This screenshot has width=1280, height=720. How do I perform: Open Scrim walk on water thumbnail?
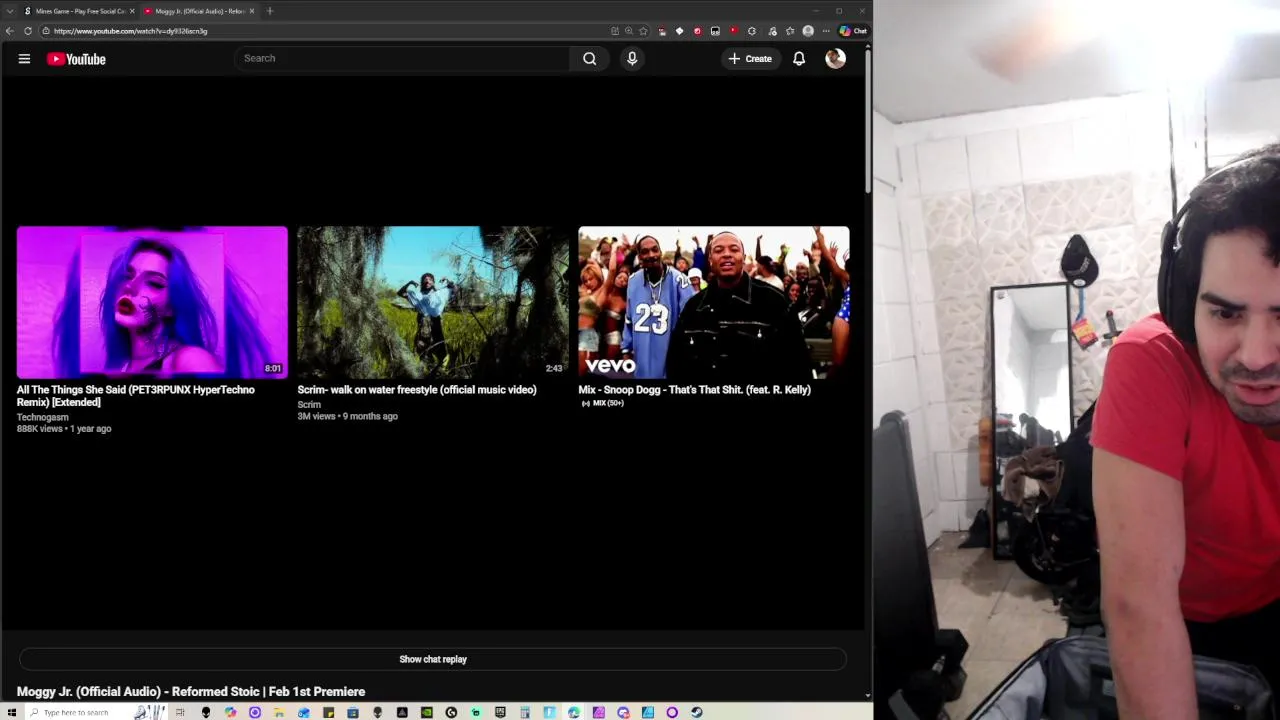433,302
